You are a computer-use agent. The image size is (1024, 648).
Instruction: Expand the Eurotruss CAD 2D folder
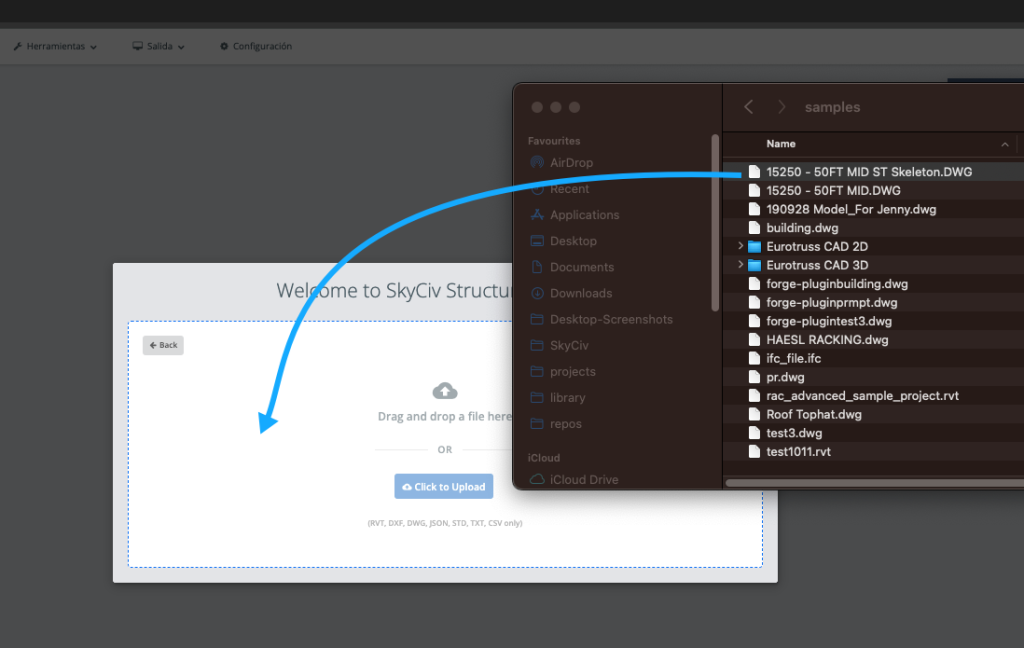[741, 246]
